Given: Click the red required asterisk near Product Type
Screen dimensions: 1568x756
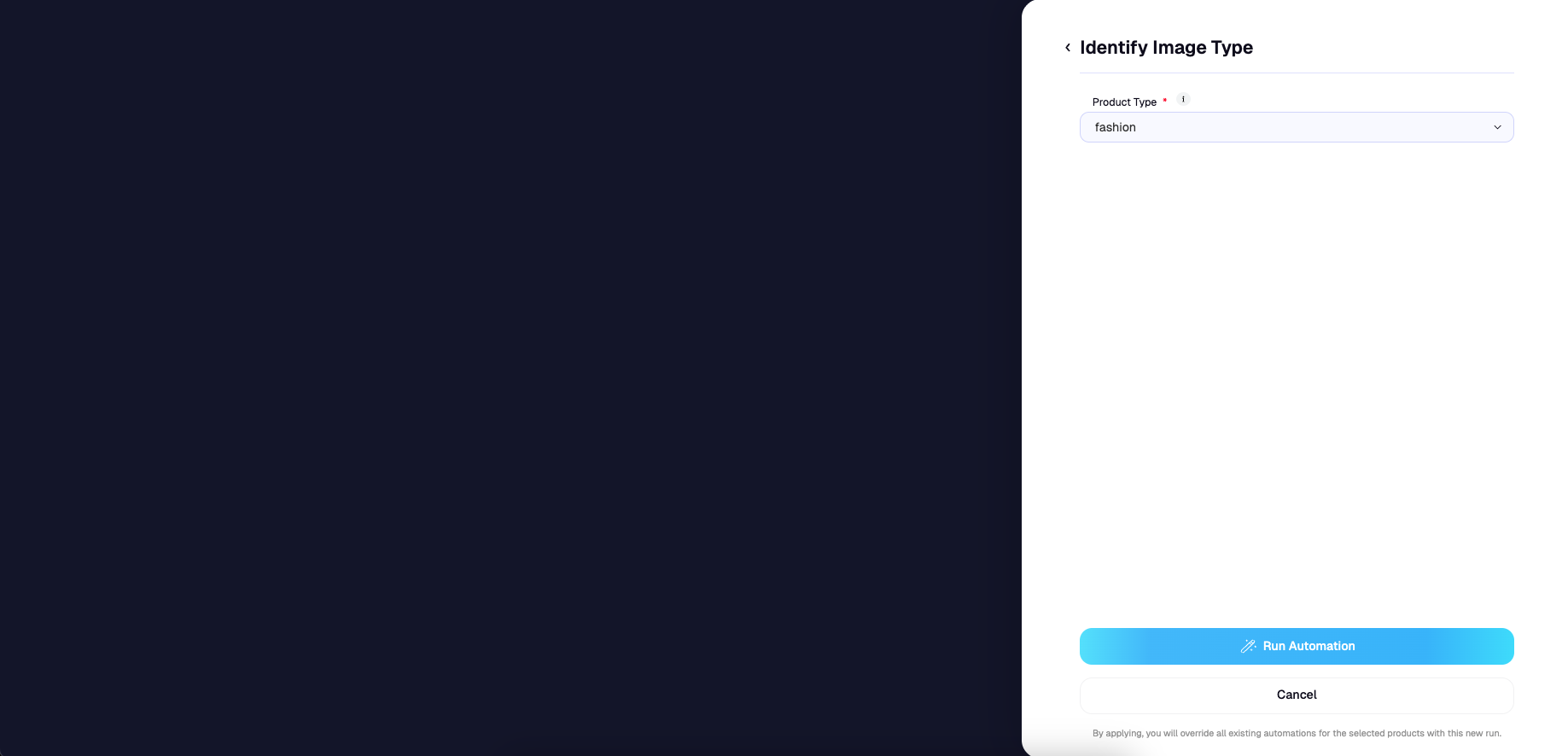Looking at the screenshot, I should [1164, 101].
